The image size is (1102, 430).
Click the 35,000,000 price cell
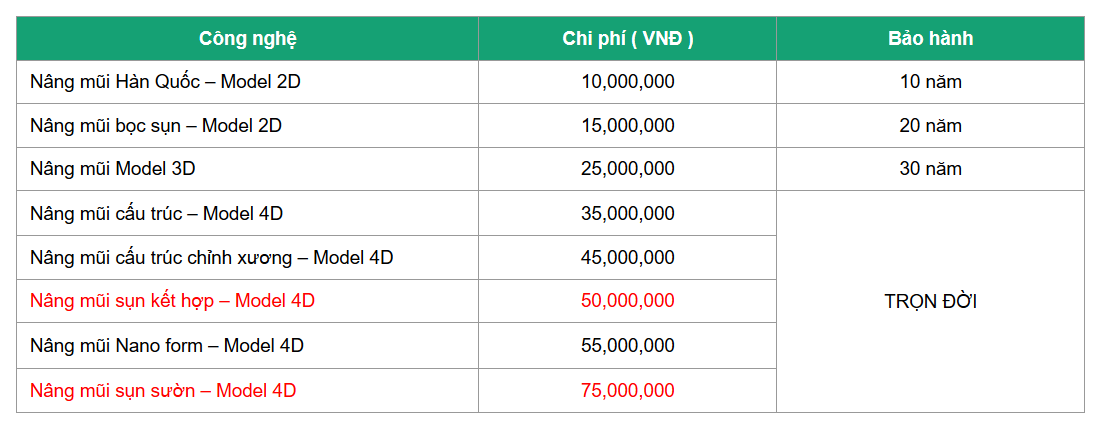627,213
